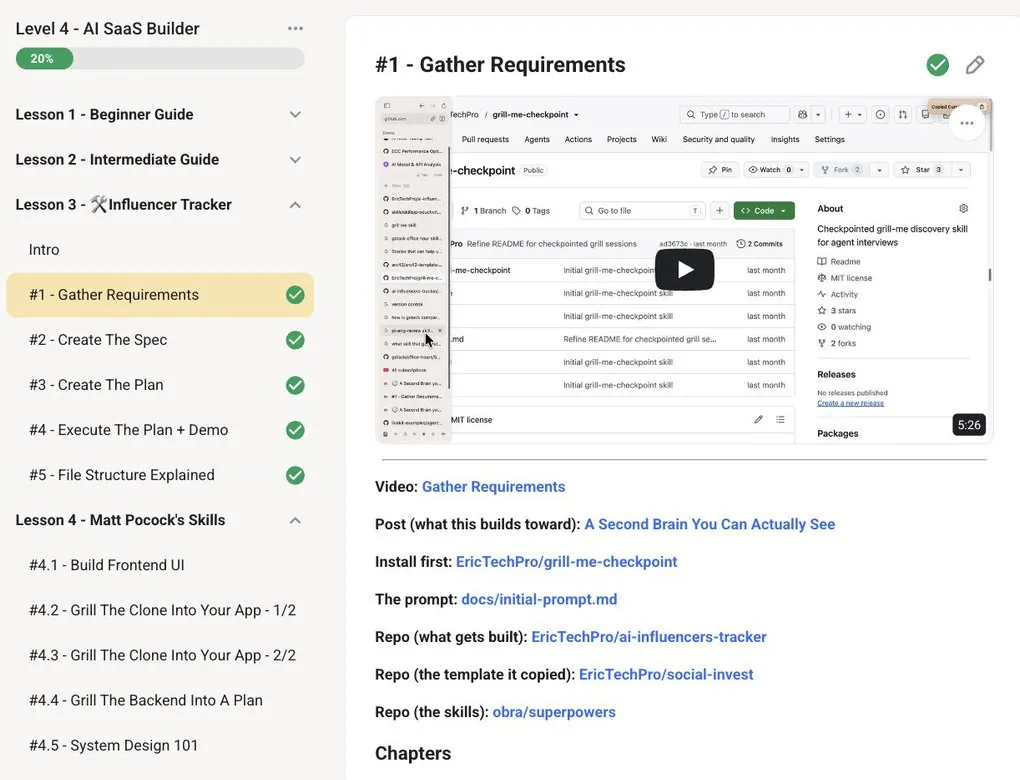Click Security and quality tab in thumbnail
Viewport: 1020px width, 780px height.
coord(718,139)
